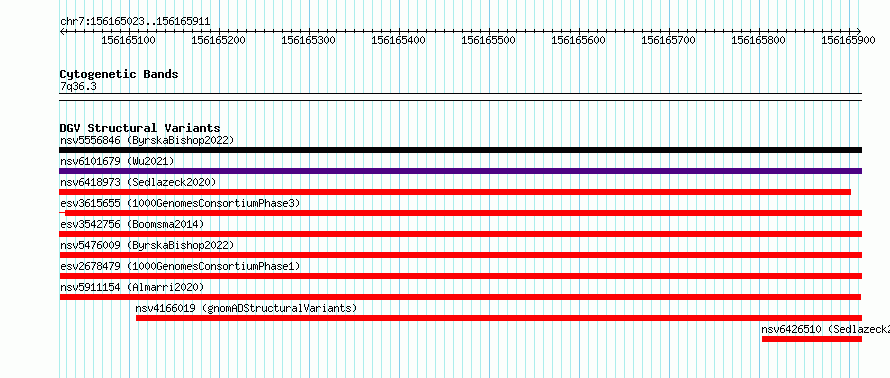Select the red nsv4166019 variant bar
Screen dimensions: 890x378
coord(499,318)
